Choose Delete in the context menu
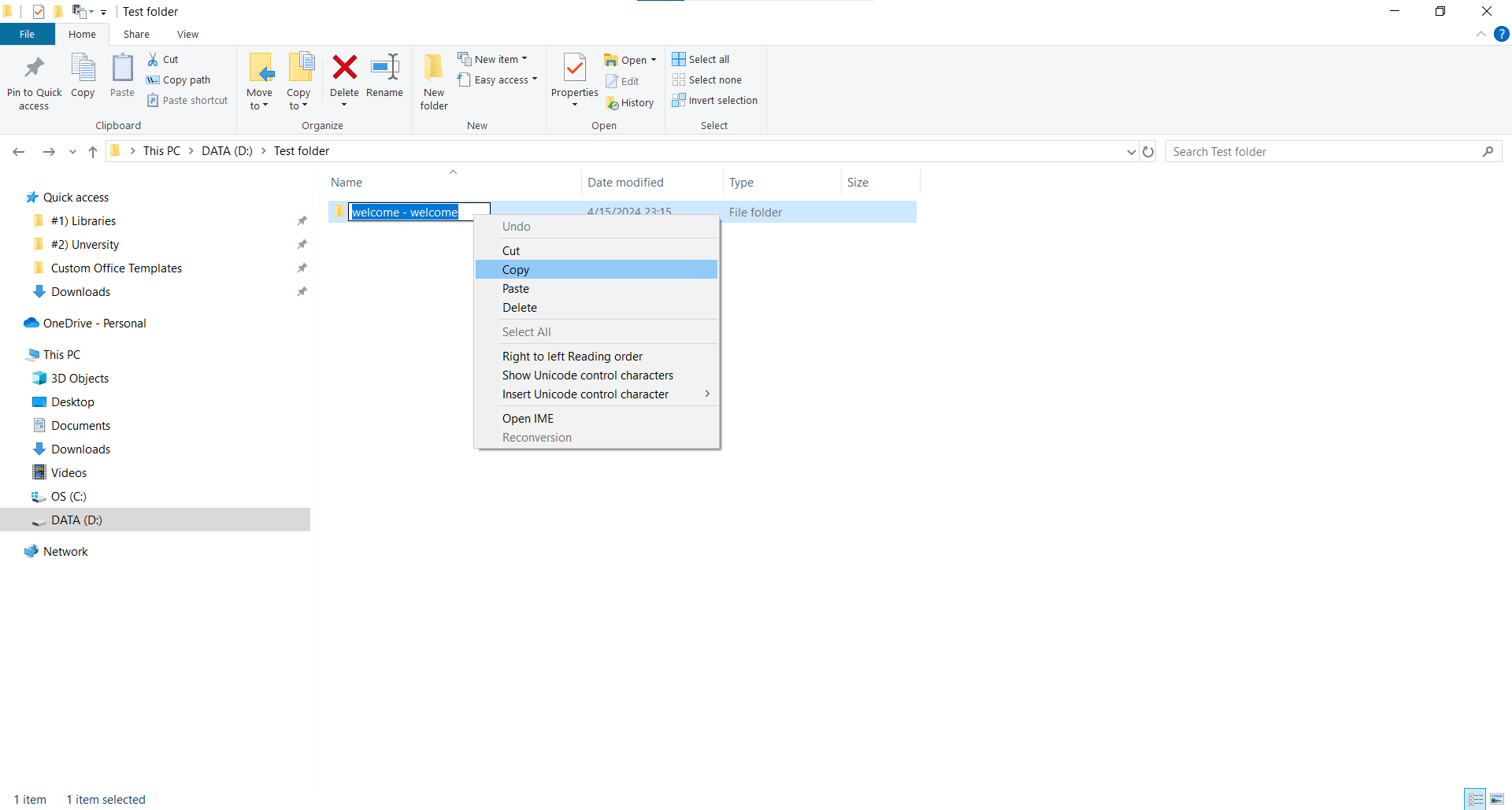The image size is (1512, 810). 597,307
